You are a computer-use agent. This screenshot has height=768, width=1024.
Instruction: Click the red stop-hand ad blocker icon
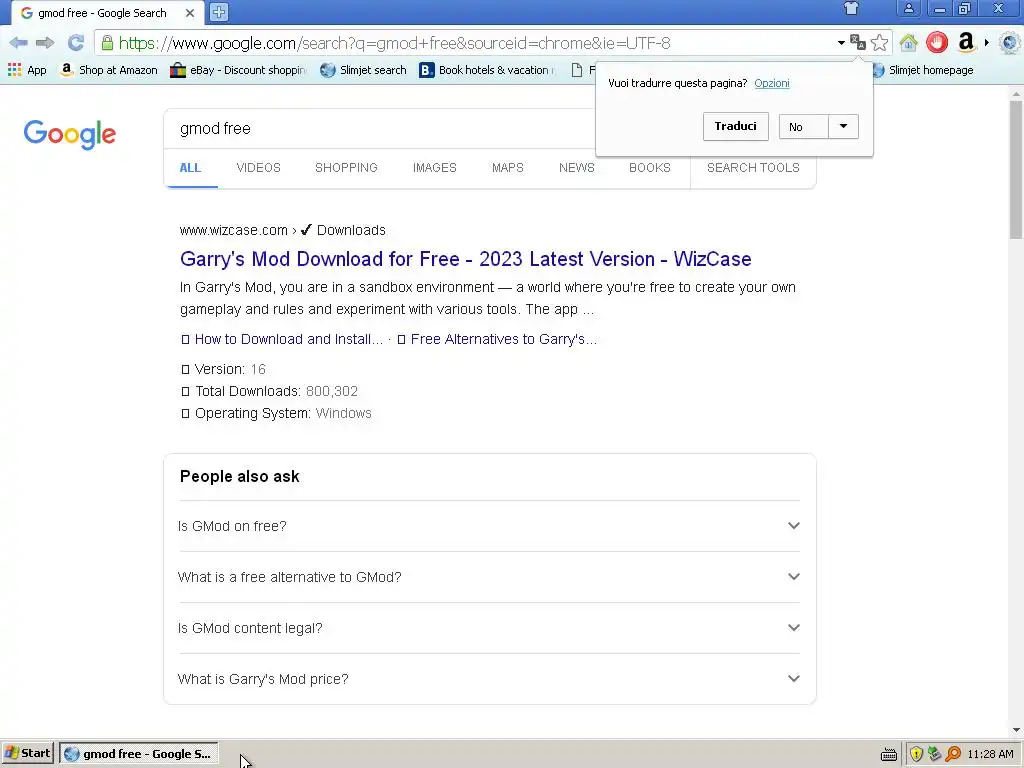point(936,43)
